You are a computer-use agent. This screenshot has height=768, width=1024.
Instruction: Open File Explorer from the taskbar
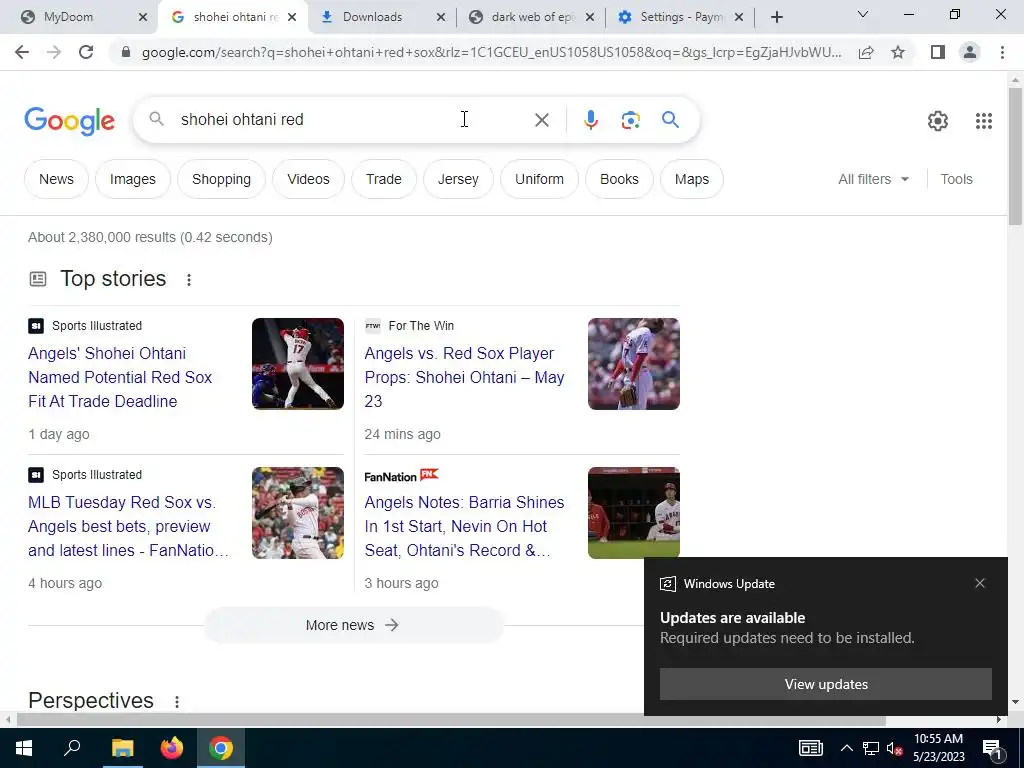[122, 748]
